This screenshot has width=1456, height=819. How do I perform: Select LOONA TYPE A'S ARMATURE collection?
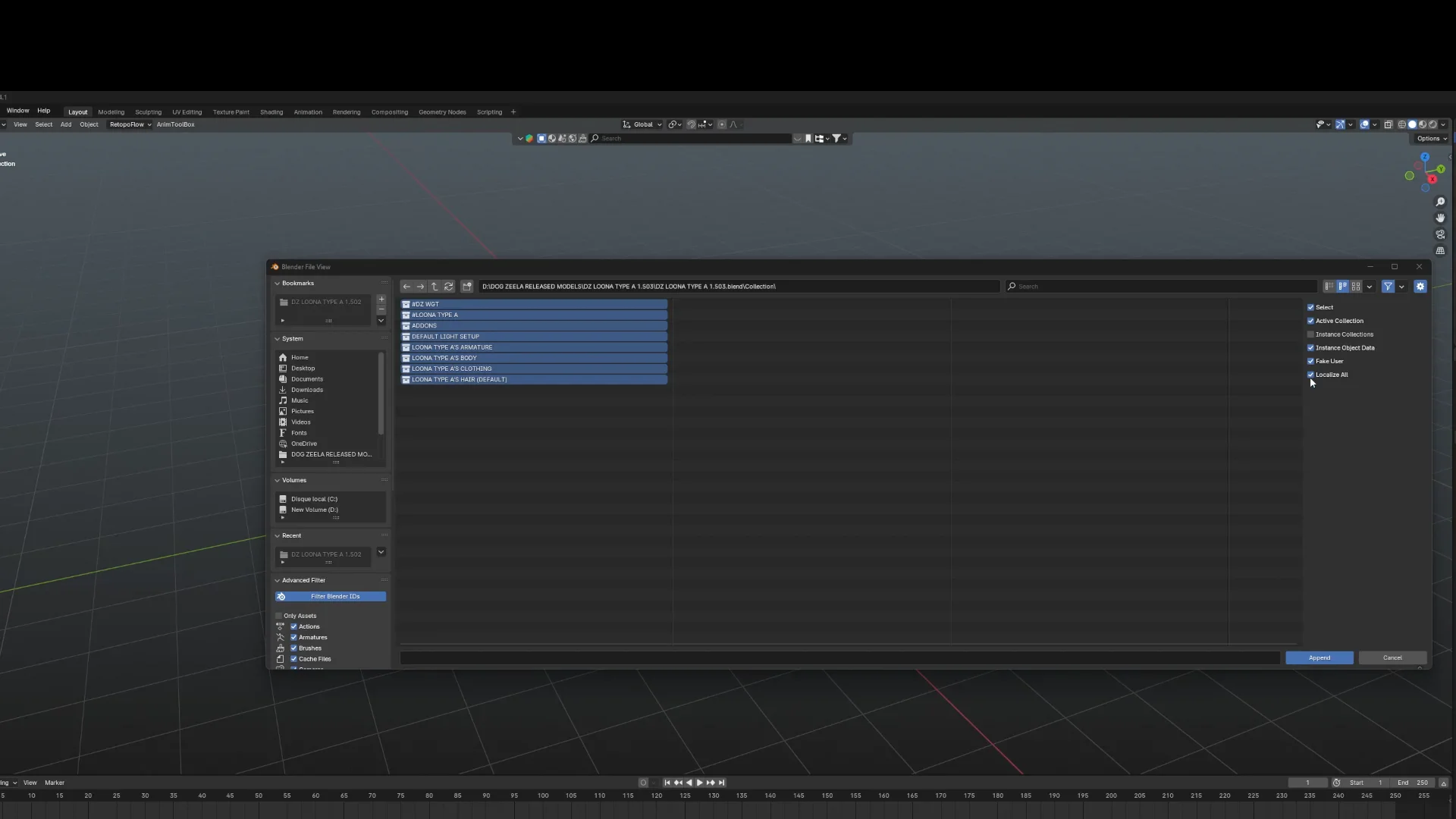(534, 347)
